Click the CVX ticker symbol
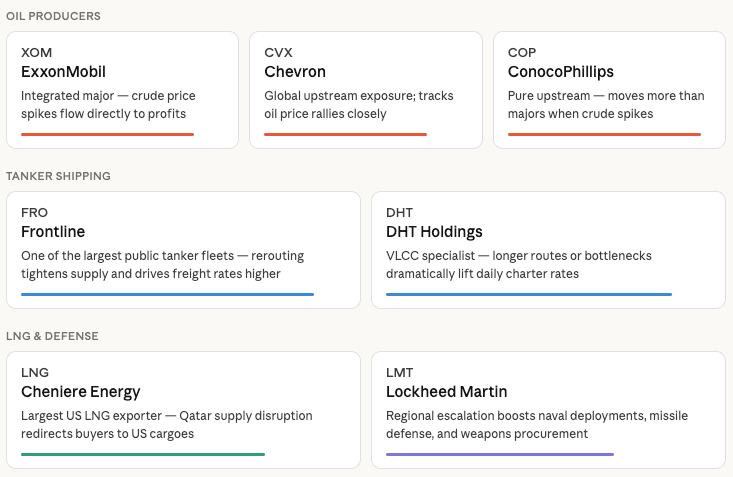 278,52
